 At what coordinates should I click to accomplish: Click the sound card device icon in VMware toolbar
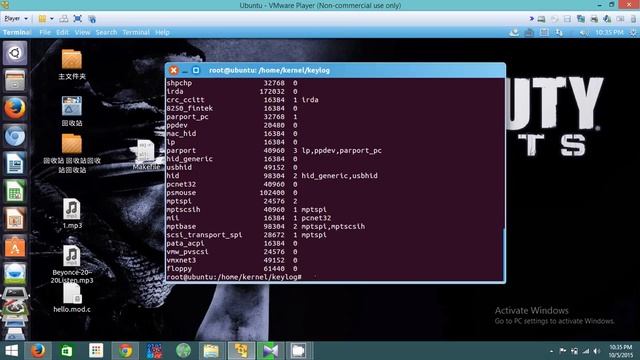tap(607, 19)
